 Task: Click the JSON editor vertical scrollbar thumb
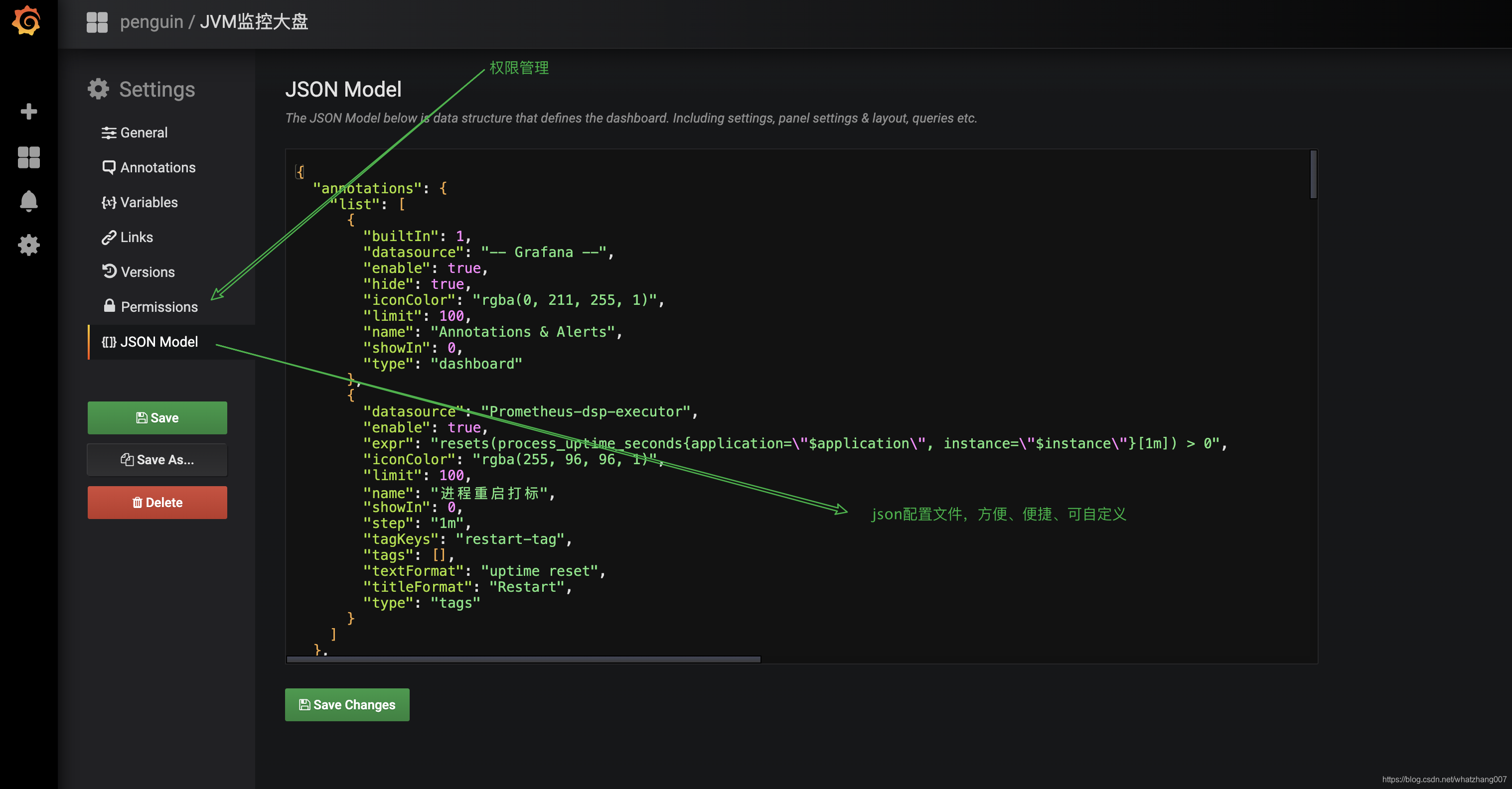[x=1313, y=175]
